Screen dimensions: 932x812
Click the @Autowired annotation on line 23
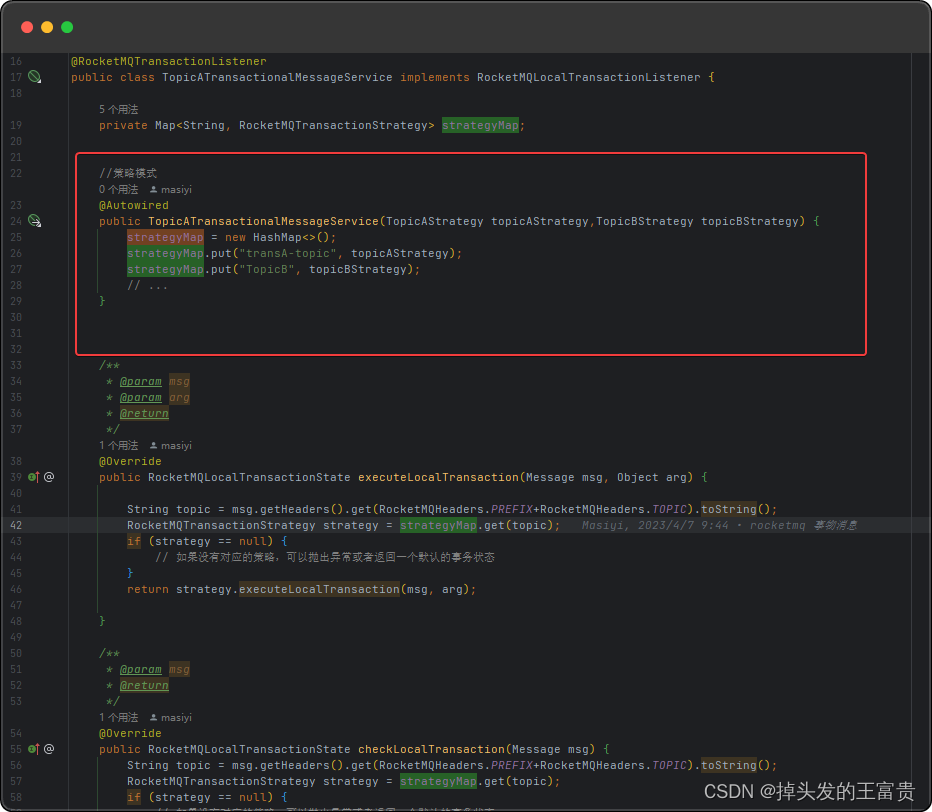(x=134, y=205)
